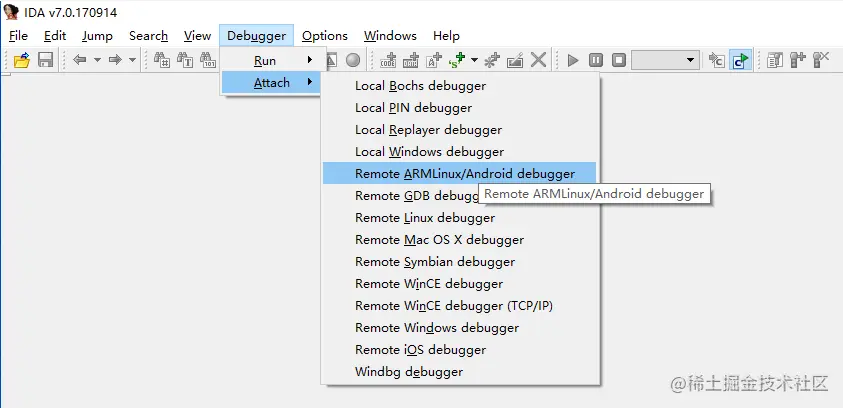The width and height of the screenshot is (843, 408).
Task: Click the ASCII string 'A' plus icon
Action: (434, 60)
